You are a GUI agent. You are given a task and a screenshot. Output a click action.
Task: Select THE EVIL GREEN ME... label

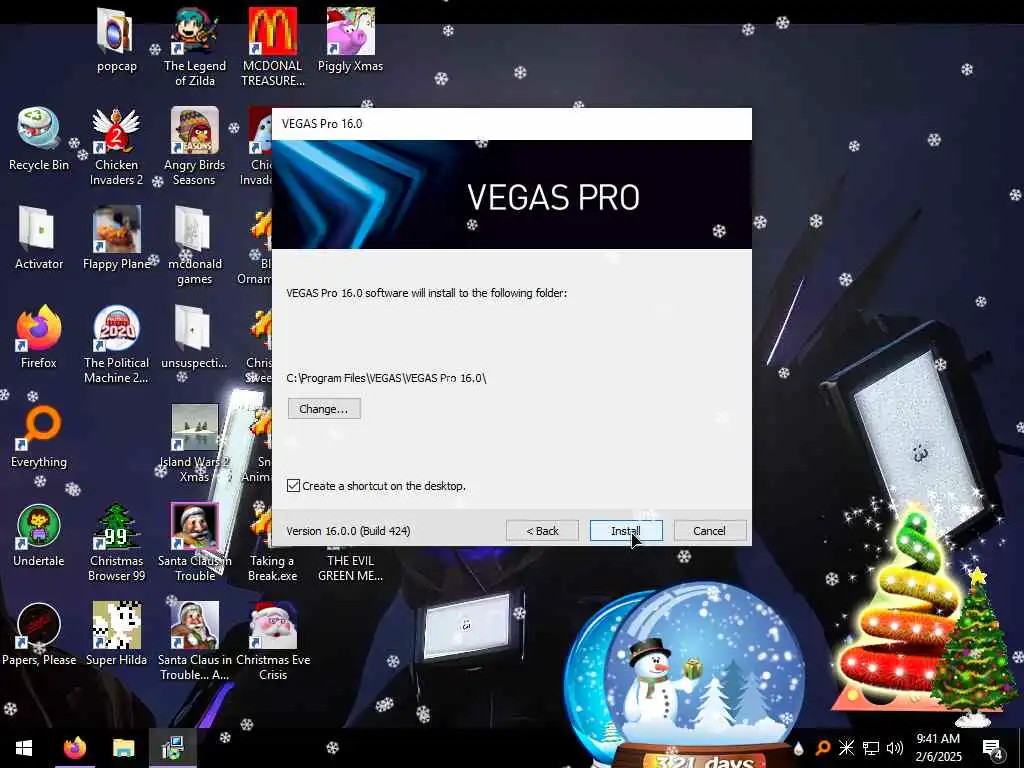tap(351, 568)
